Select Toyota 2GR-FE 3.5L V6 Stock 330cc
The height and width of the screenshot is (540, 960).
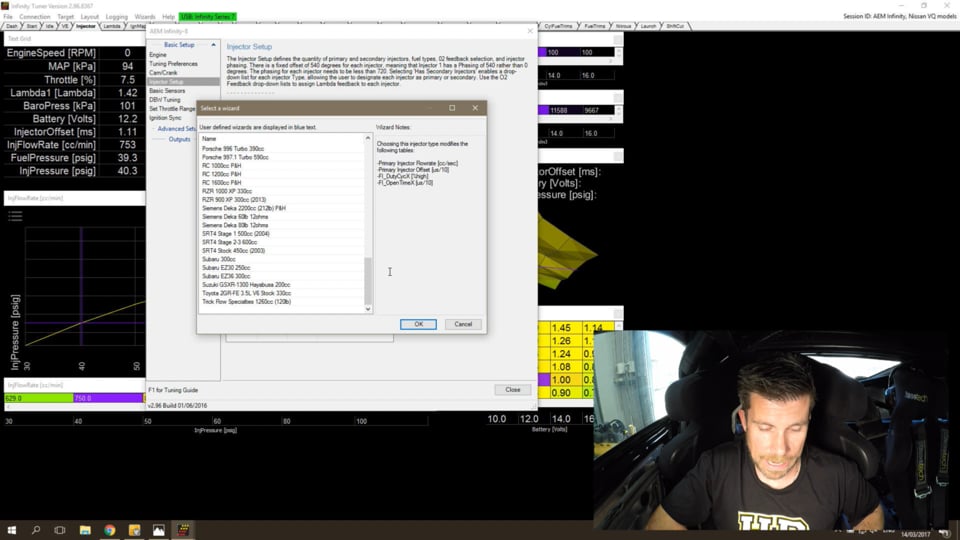[247, 293]
